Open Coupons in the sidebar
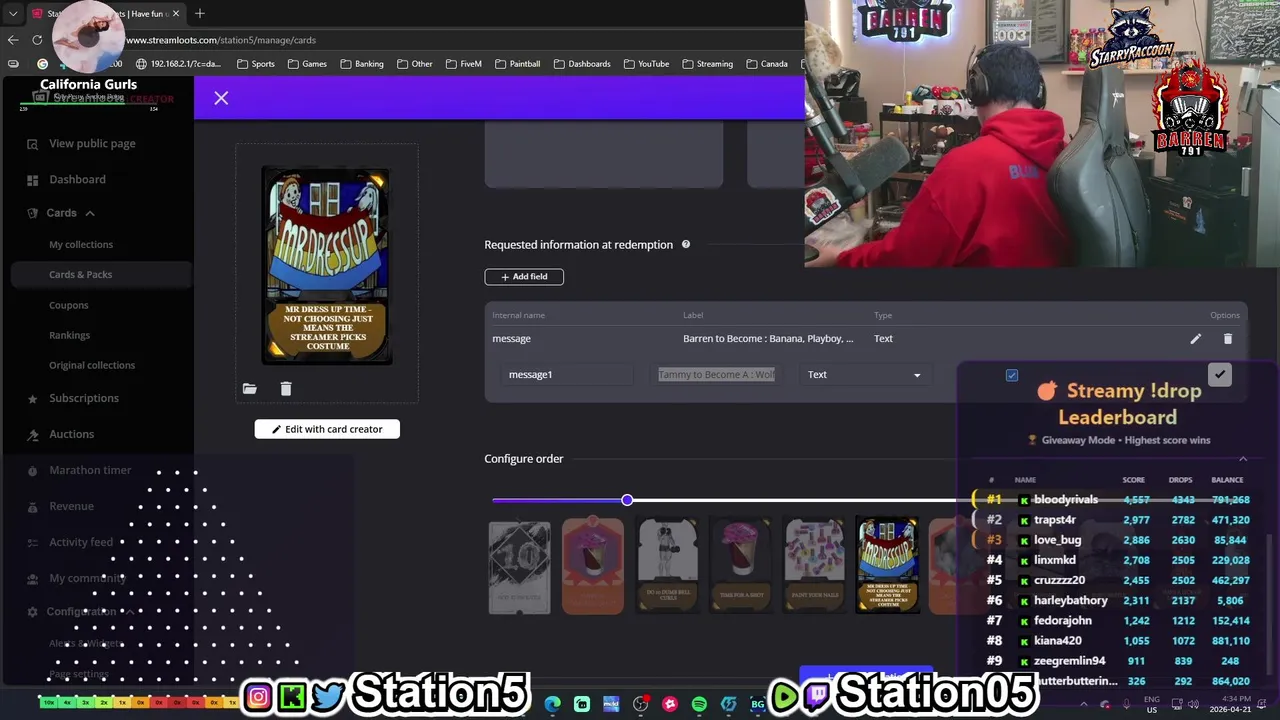1280x720 pixels. [69, 306]
